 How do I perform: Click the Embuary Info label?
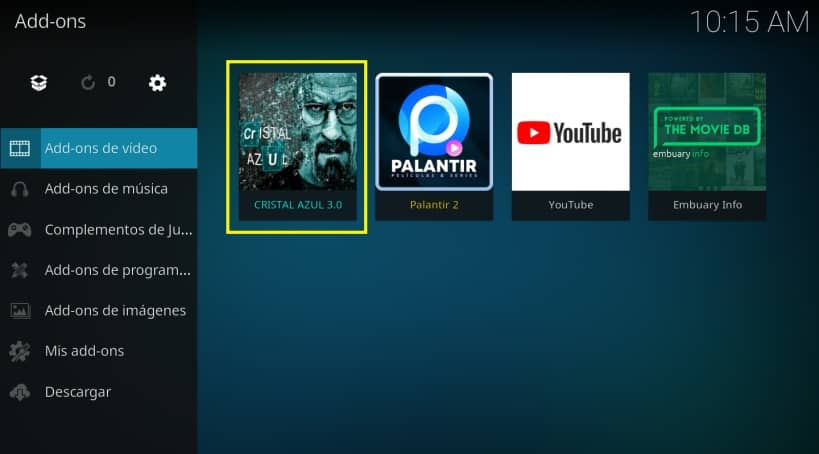707,205
